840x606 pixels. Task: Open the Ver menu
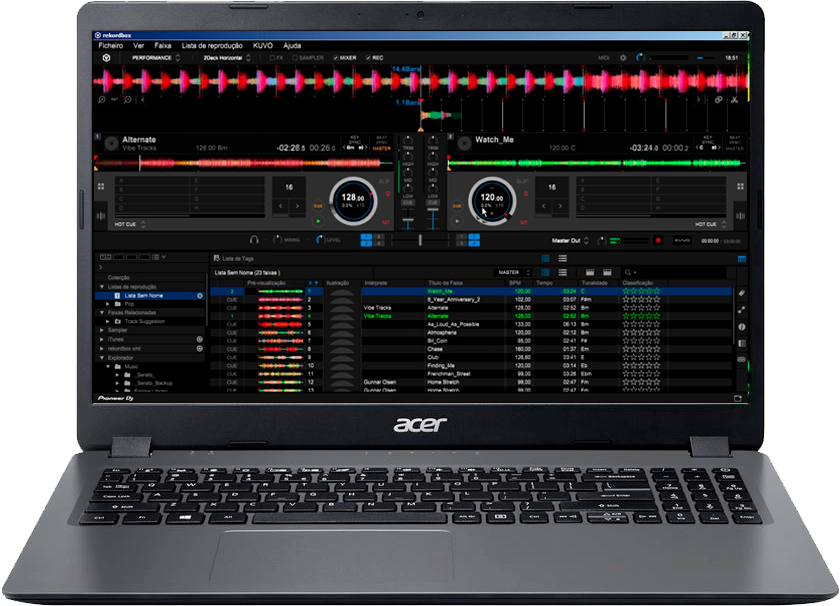click(x=139, y=46)
